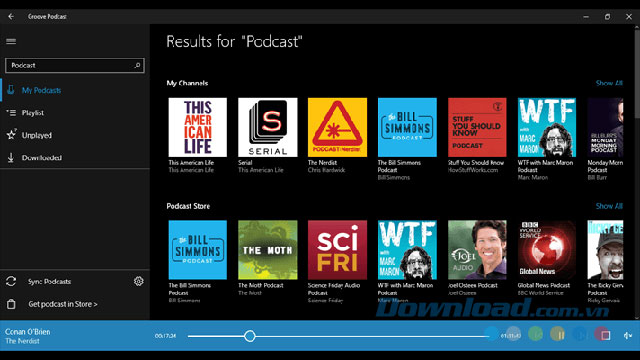640x360 pixels.
Task: Close the Groove Podcast window
Action: click(629, 17)
